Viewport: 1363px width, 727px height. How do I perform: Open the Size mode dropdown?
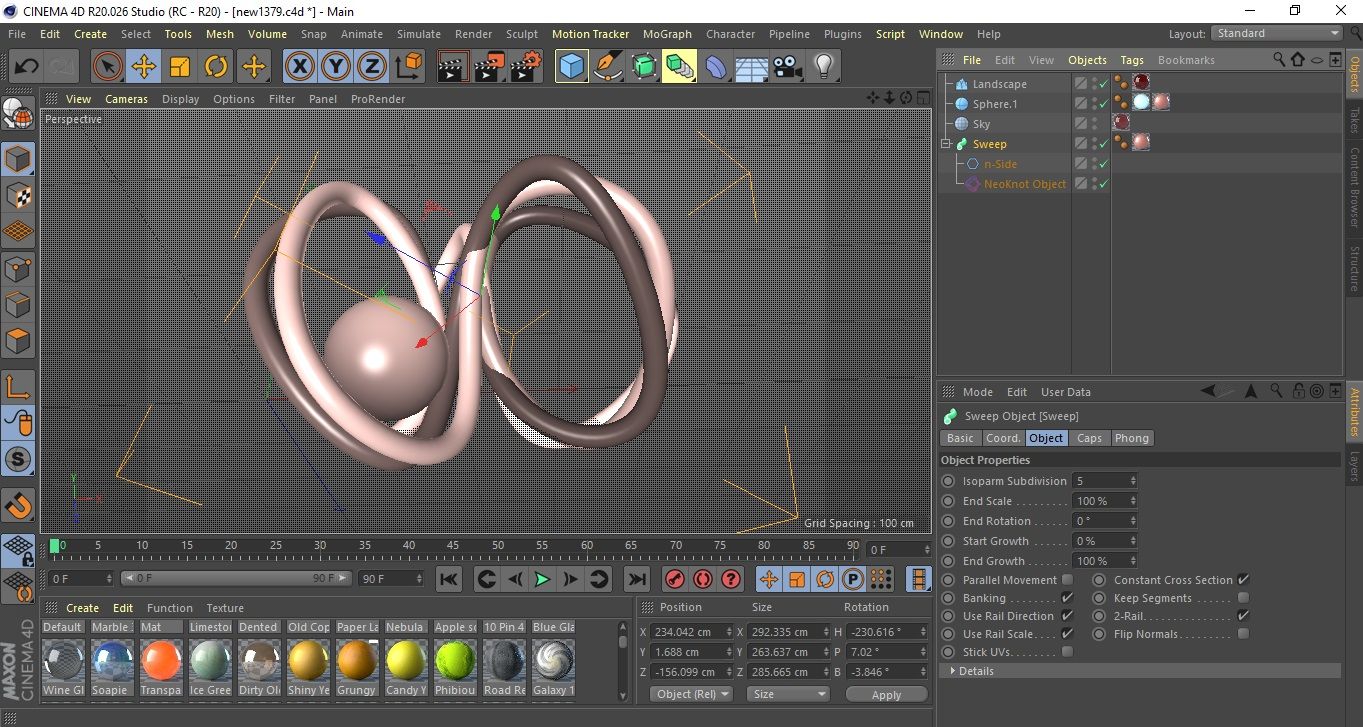(789, 694)
